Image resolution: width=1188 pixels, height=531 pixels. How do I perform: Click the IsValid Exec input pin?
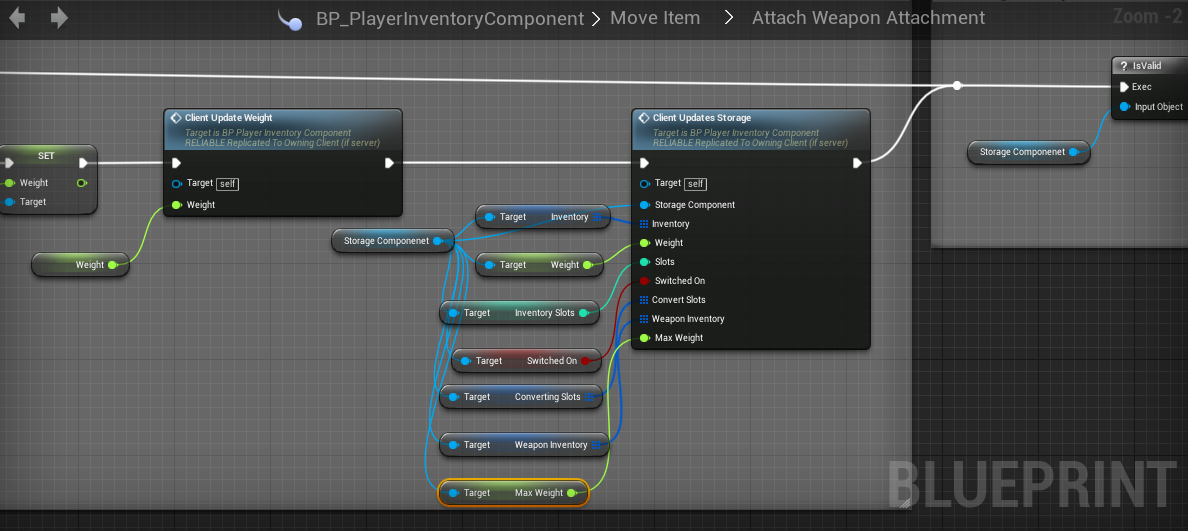click(x=1124, y=87)
